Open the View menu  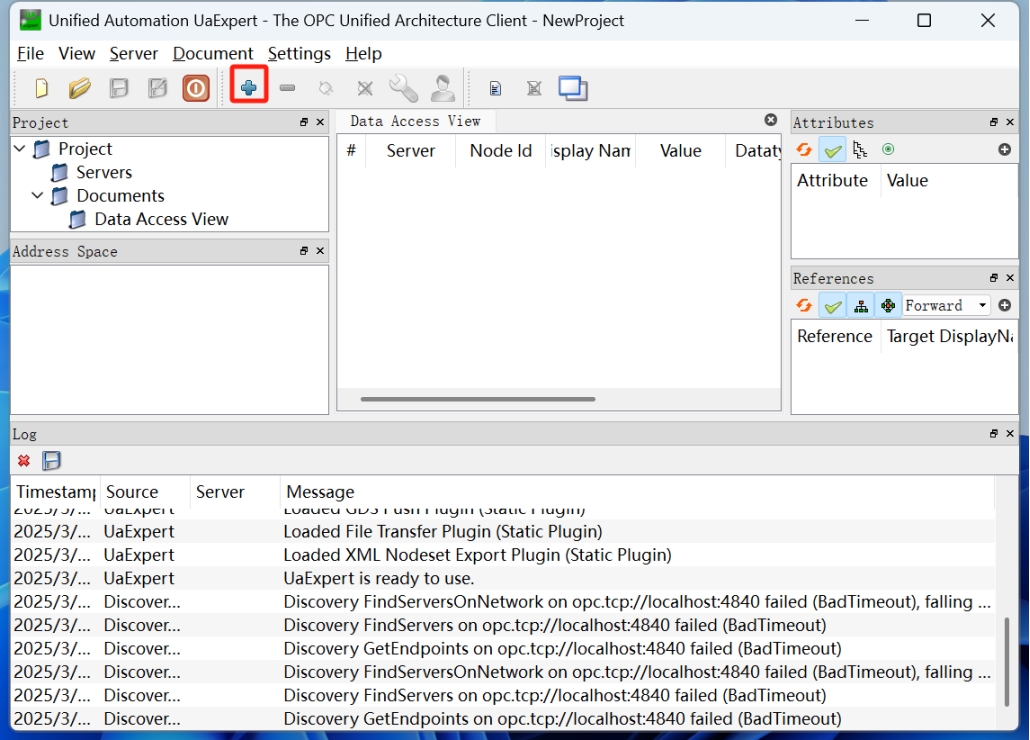point(76,53)
